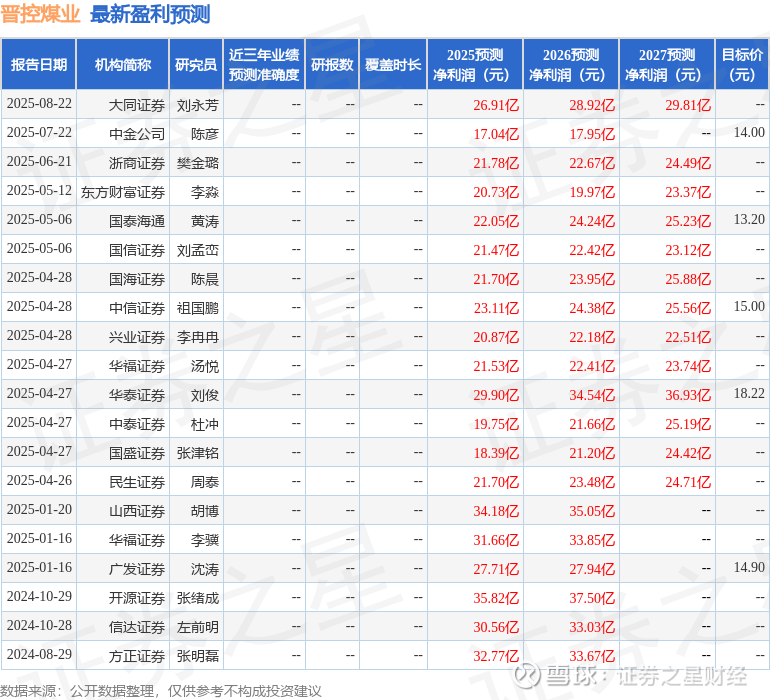Click target price 18.22
Screen dimensions: 770x700
coord(749,393)
